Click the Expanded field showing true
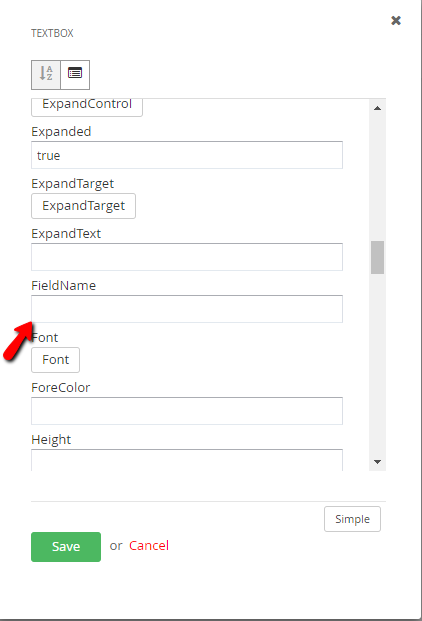This screenshot has height=621, width=422. pyautogui.click(x=187, y=155)
